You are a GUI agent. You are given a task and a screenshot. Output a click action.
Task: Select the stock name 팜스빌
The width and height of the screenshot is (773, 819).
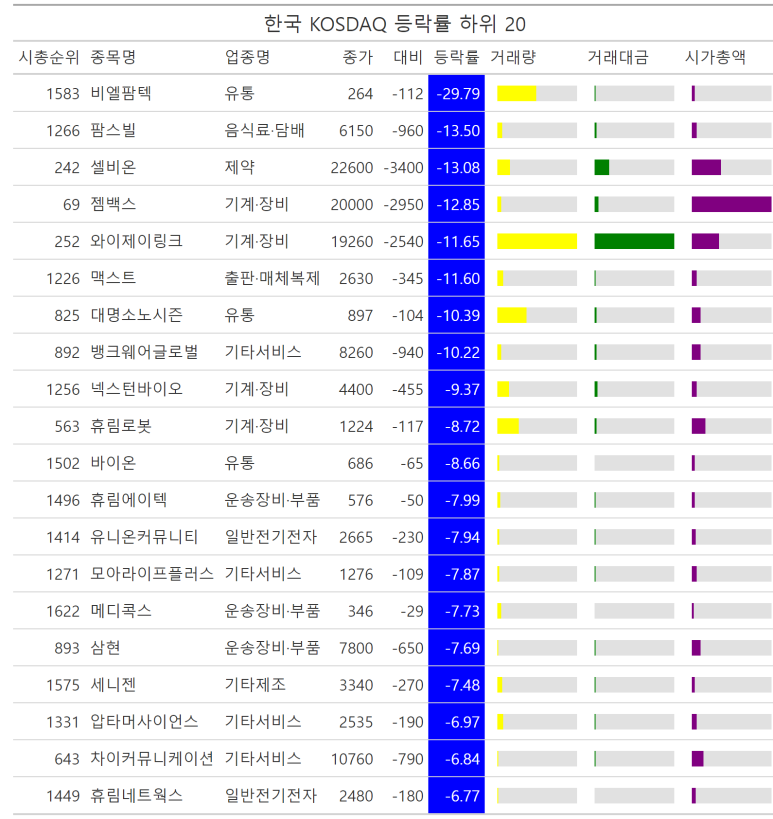pos(113,130)
